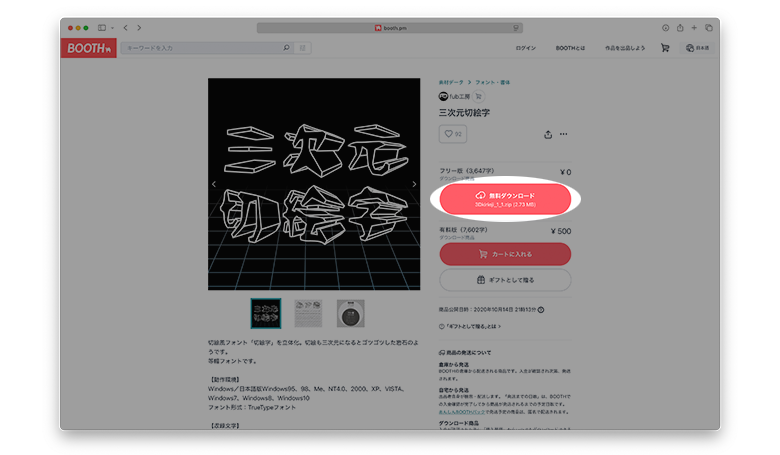Open the 素材データ breadcrumb link

[451, 82]
